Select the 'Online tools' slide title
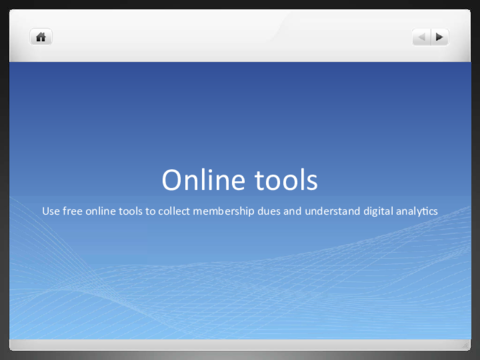This screenshot has width=480, height=360. (x=240, y=180)
